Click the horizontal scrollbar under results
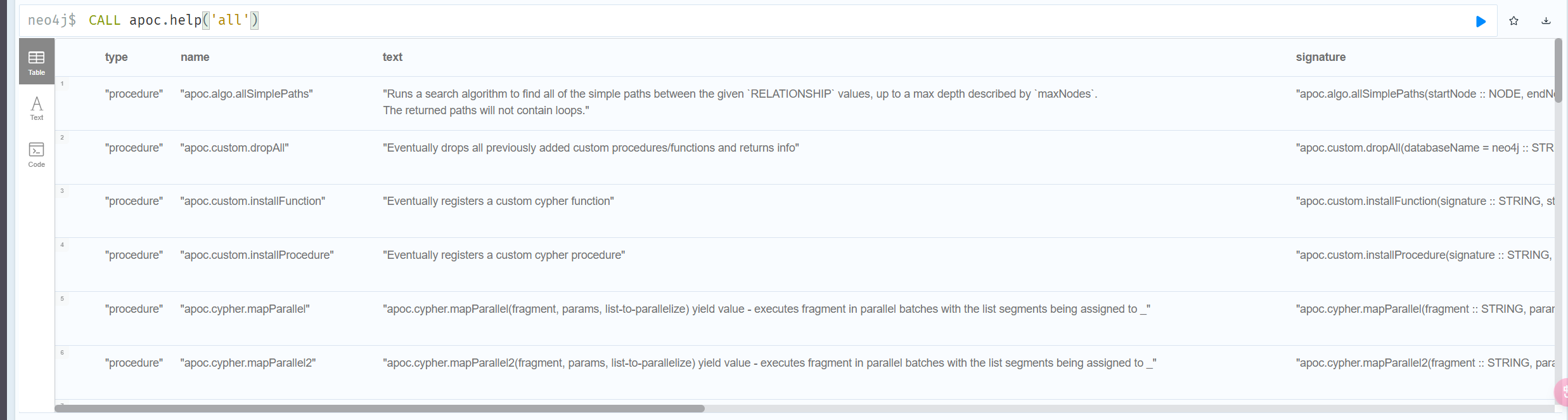The width and height of the screenshot is (1568, 420). pos(379,409)
